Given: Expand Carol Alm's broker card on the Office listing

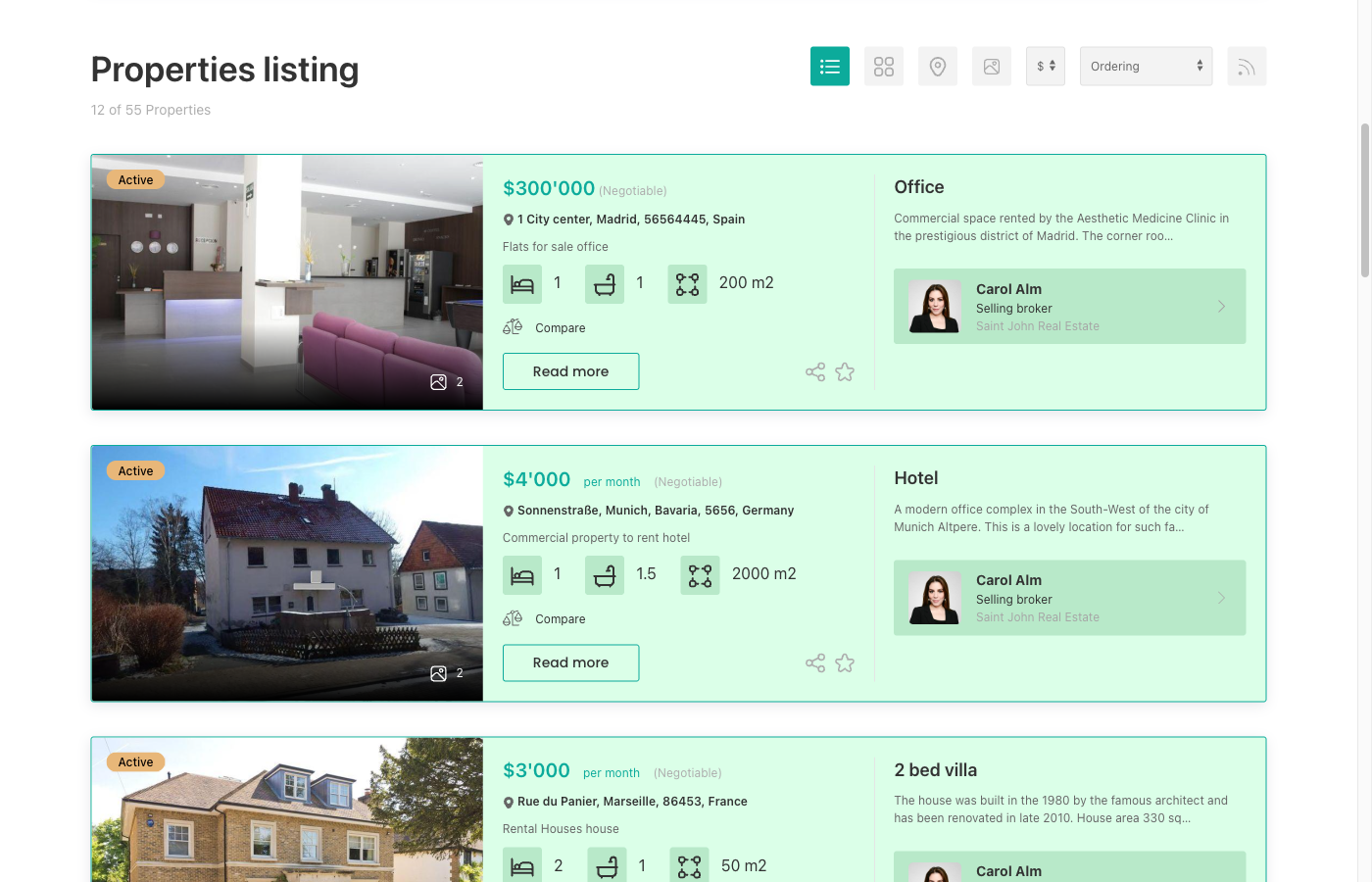Looking at the screenshot, I should click(1221, 306).
